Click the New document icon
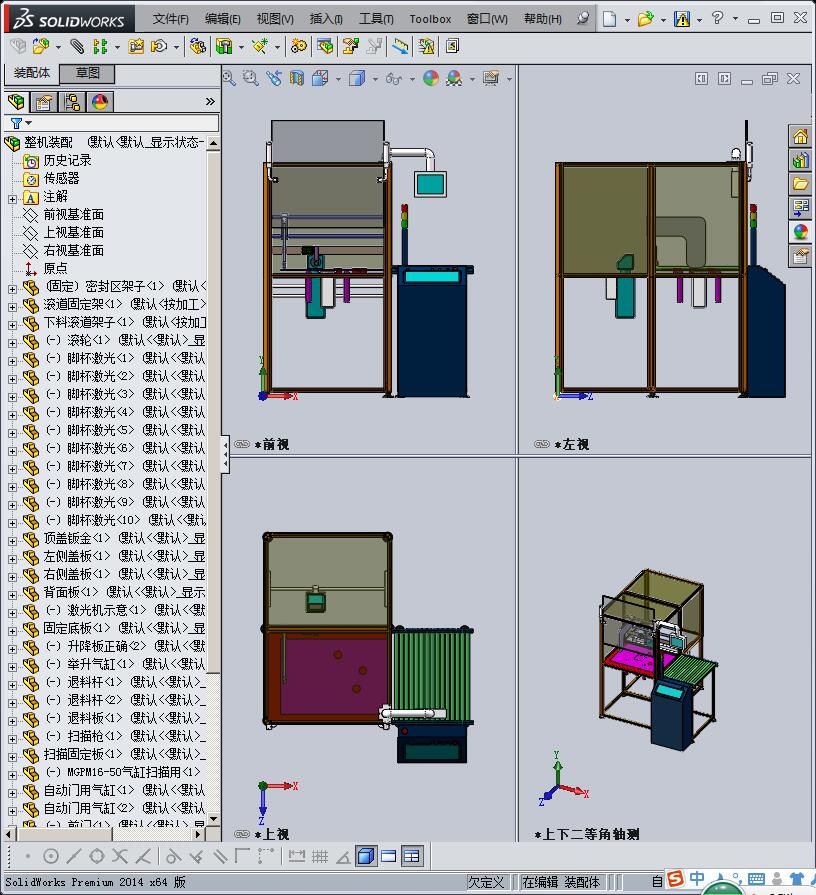 [x=609, y=19]
